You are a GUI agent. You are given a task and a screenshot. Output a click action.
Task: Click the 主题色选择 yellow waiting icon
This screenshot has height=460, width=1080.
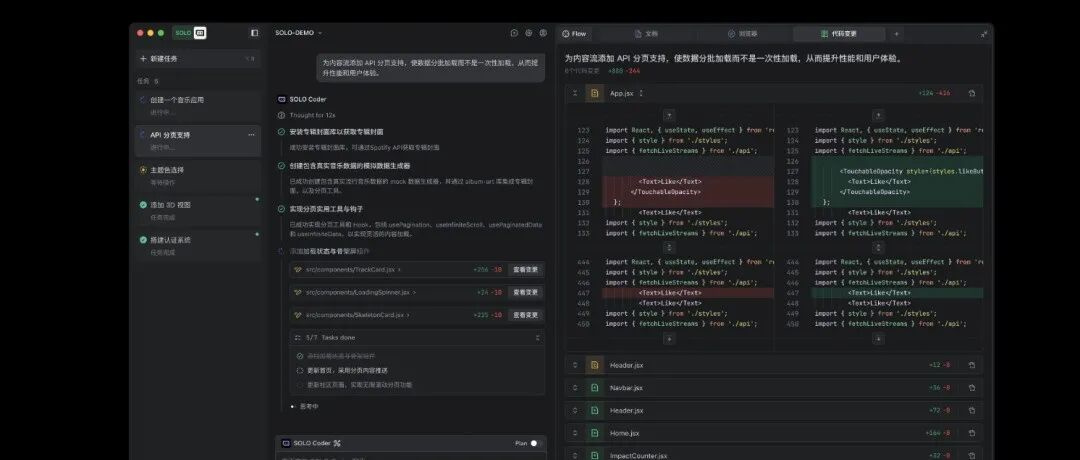coord(143,169)
